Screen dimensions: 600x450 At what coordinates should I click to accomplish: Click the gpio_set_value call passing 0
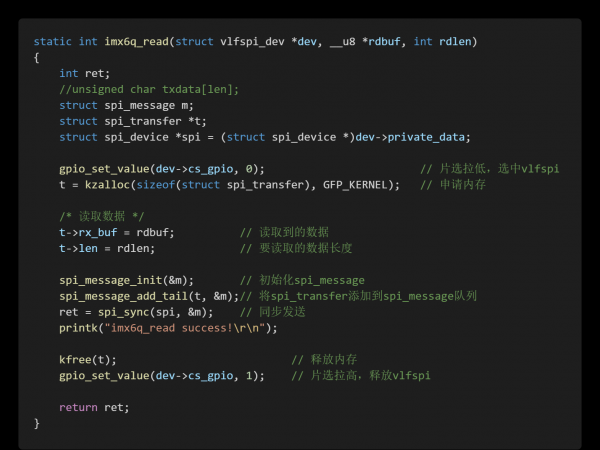pyautogui.click(x=160, y=169)
